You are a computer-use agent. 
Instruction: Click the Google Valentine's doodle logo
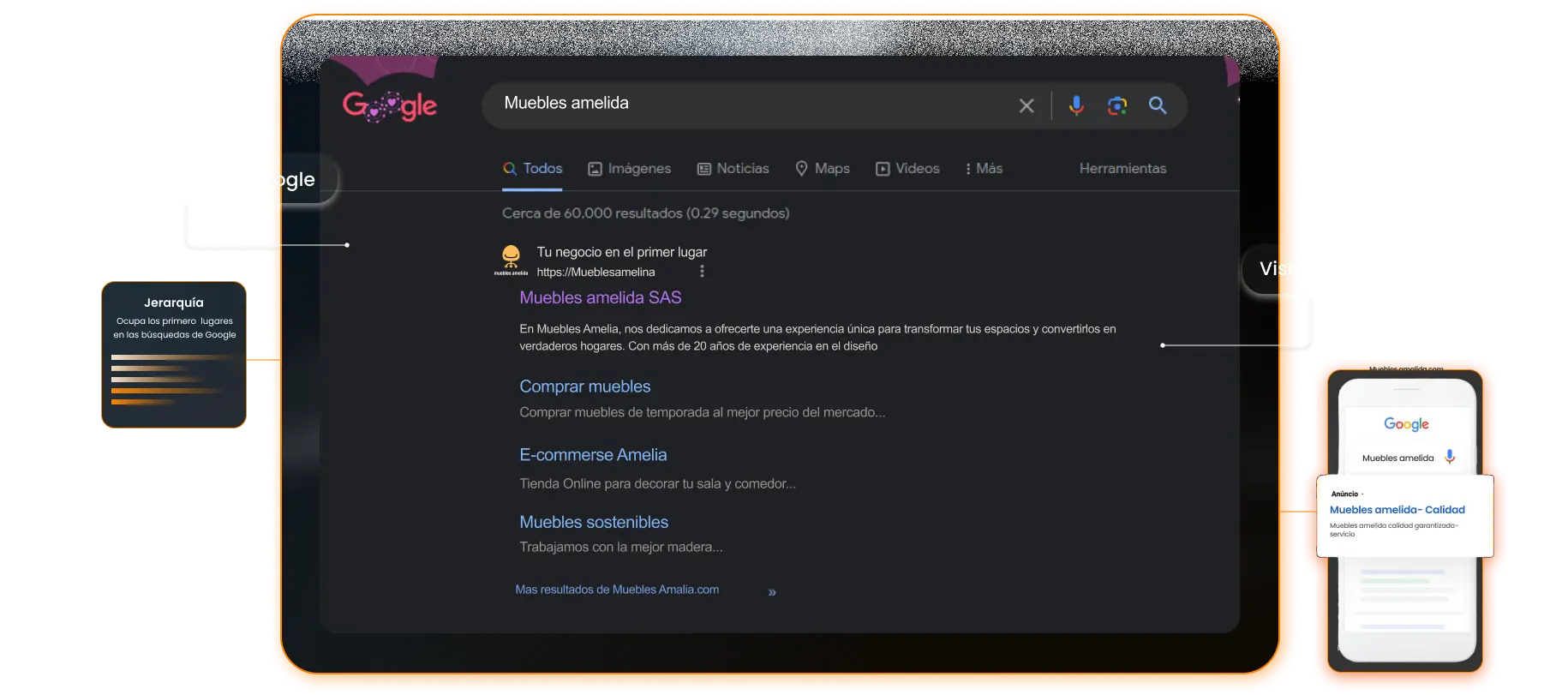390,106
